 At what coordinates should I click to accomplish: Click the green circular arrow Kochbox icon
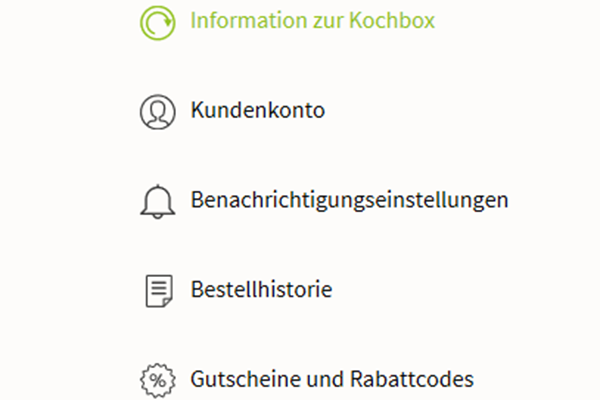158,23
